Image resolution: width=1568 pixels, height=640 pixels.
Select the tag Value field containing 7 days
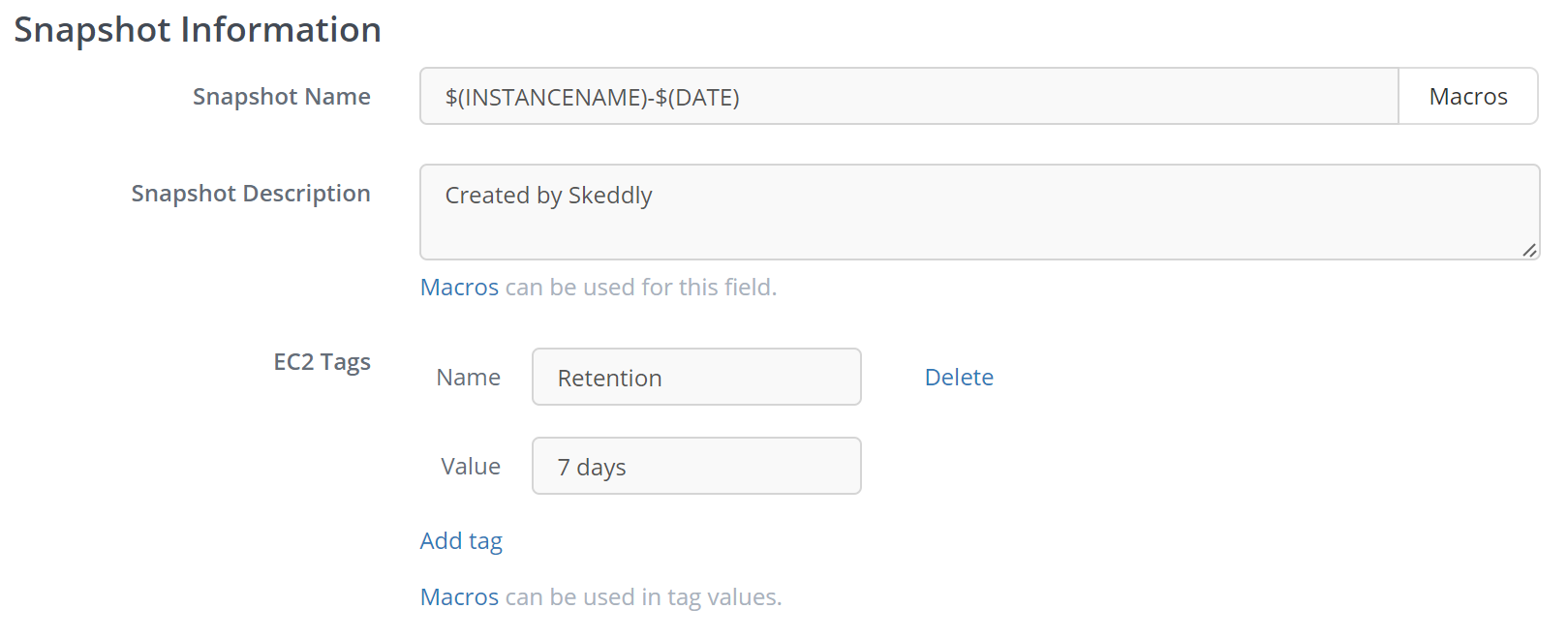point(696,466)
